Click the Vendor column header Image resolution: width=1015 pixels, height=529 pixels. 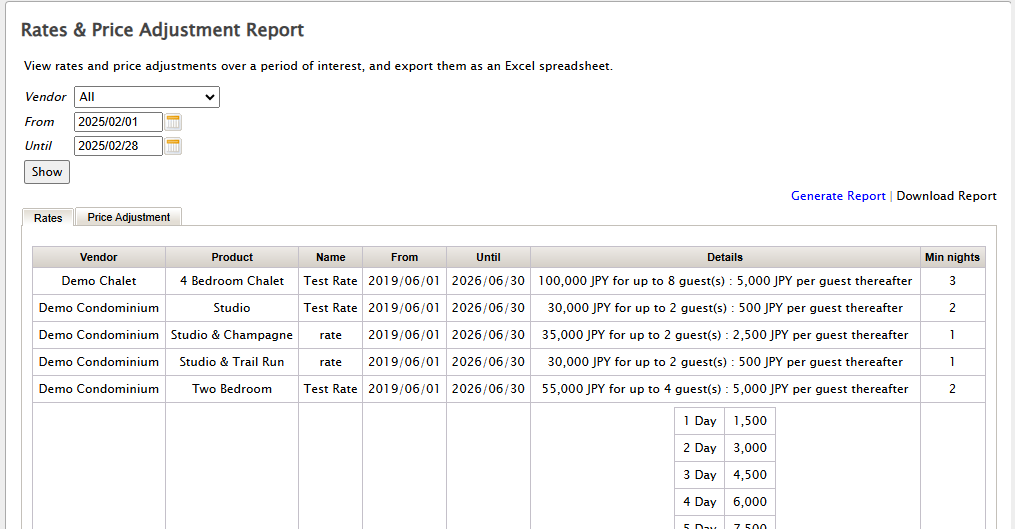coord(99,257)
